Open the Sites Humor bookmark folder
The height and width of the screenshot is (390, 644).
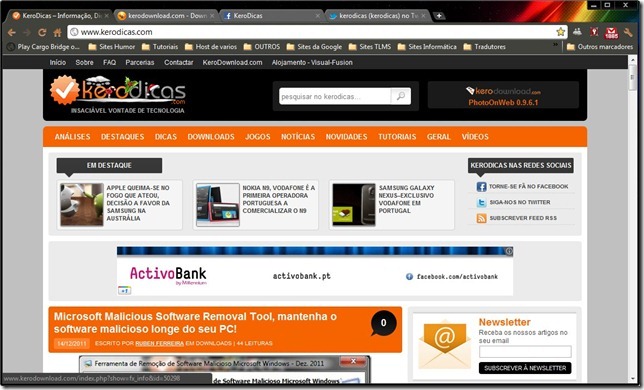pos(112,47)
